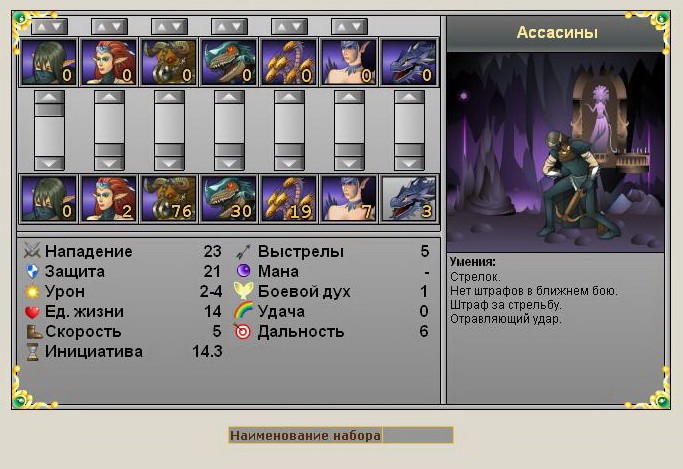Viewport: 683px width, 469px height.
Task: Click the top-row minotaur portrait with 0
Action: pos(169,62)
